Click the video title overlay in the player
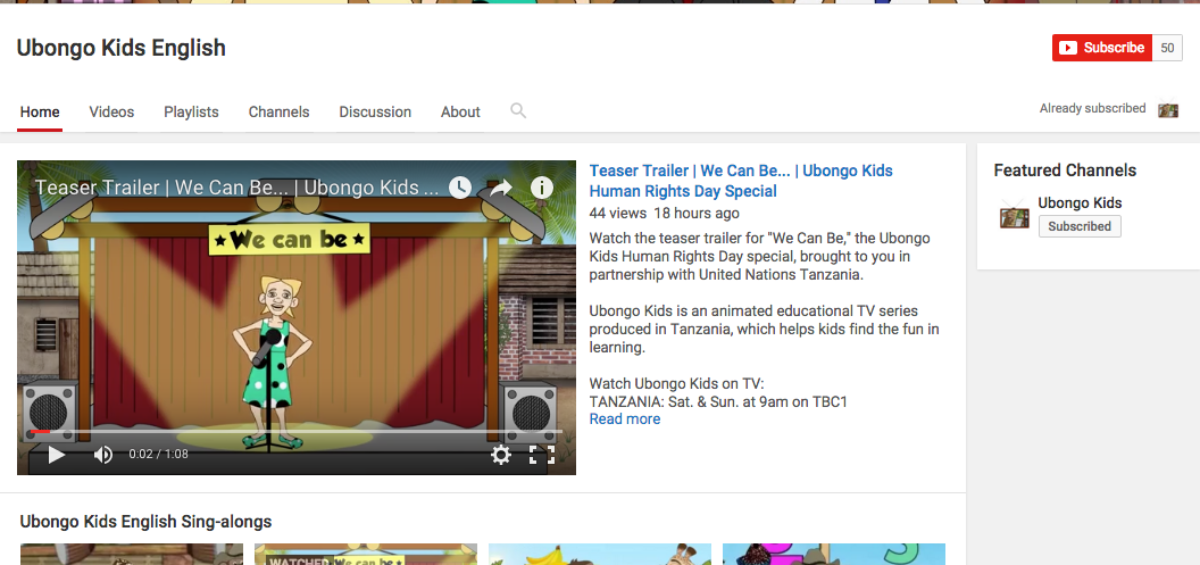Viewport: 1200px width, 565px height. pyautogui.click(x=236, y=187)
